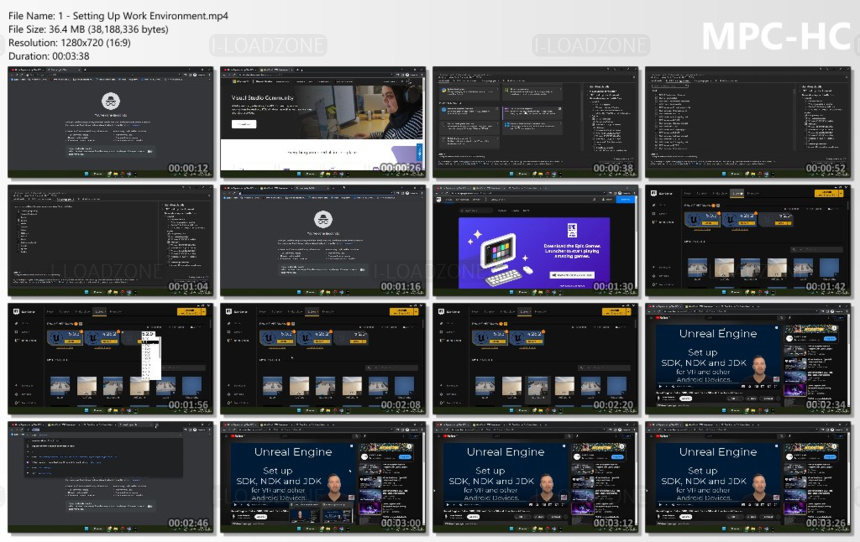Open engine version dropdown list in 00:01:56 frame
This screenshot has width=860, height=542.
coord(150,355)
